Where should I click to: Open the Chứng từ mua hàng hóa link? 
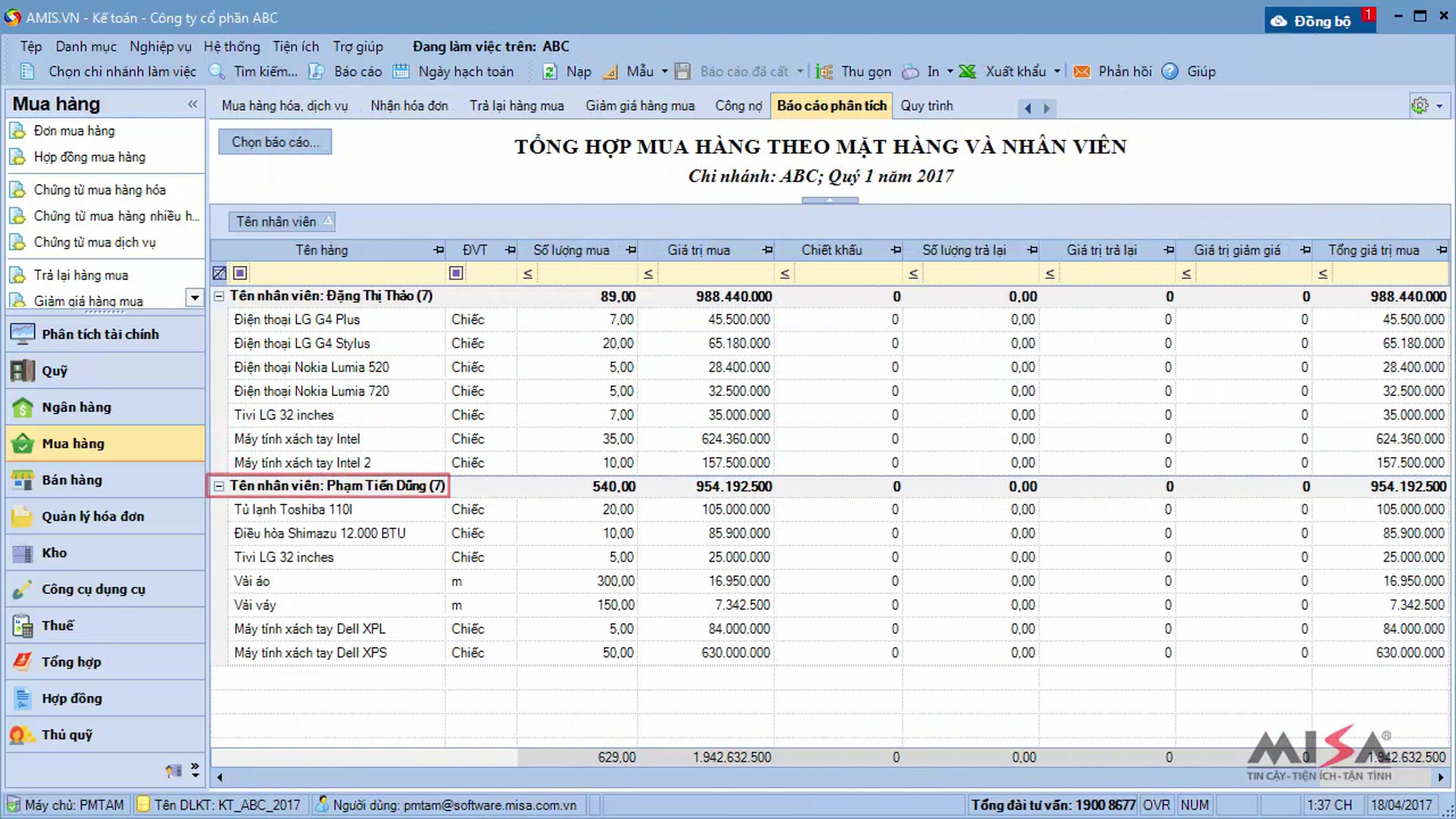(99, 189)
